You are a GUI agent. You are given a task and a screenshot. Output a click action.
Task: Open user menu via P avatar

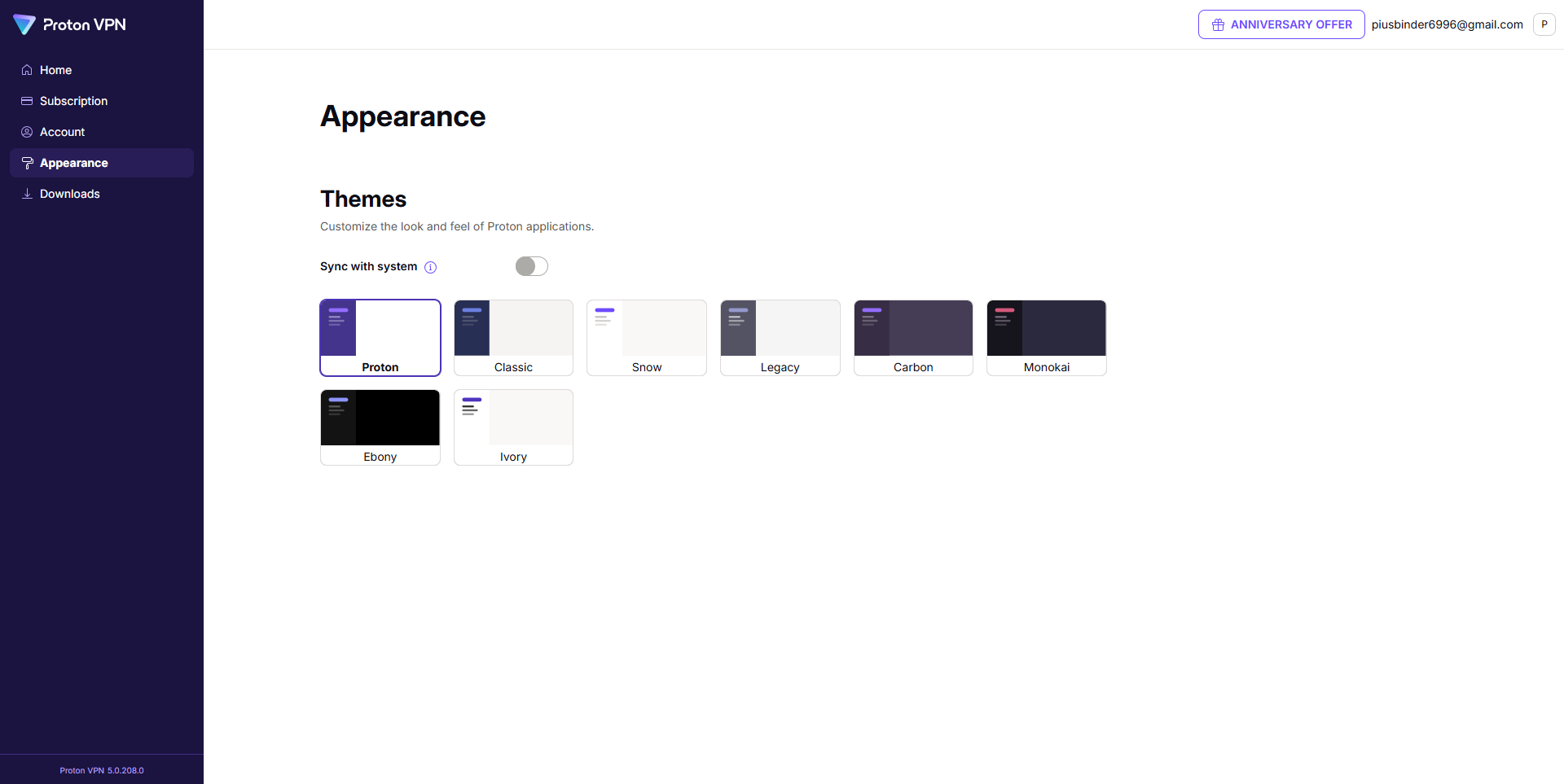pos(1544,24)
